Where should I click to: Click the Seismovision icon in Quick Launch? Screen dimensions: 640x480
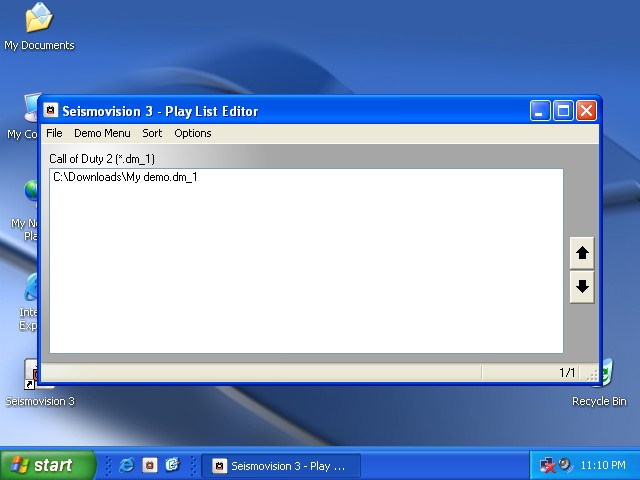(149, 465)
